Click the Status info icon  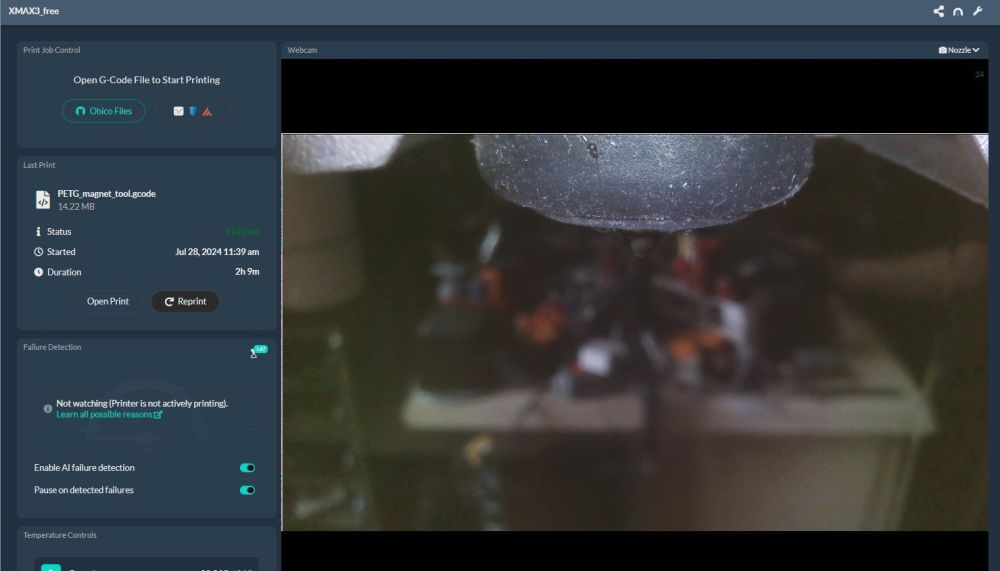[38, 232]
